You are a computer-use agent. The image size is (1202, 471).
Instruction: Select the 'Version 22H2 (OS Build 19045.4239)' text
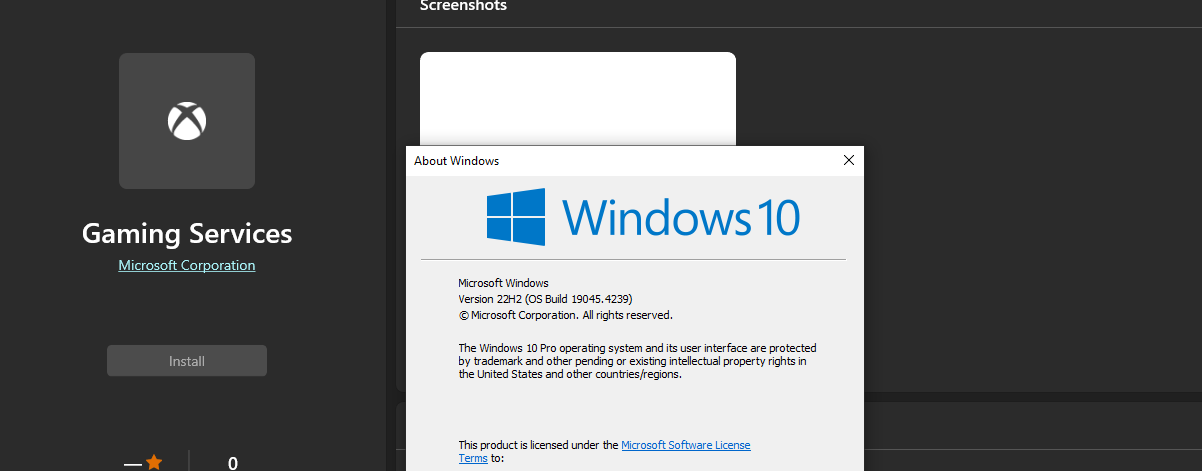coord(545,299)
